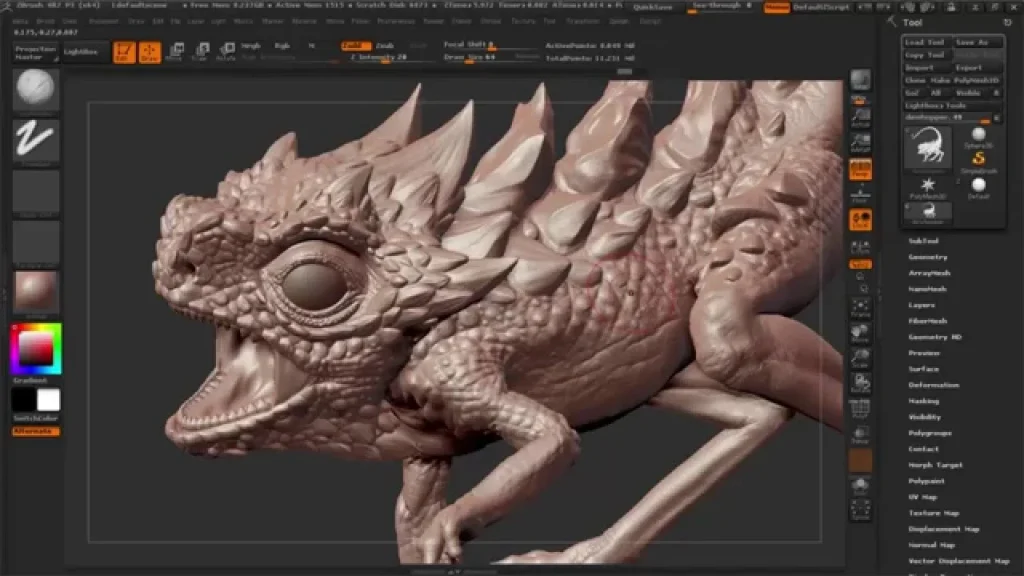The height and width of the screenshot is (576, 1024).
Task: Toggle the Alternate button
Action: pyautogui.click(x=36, y=431)
